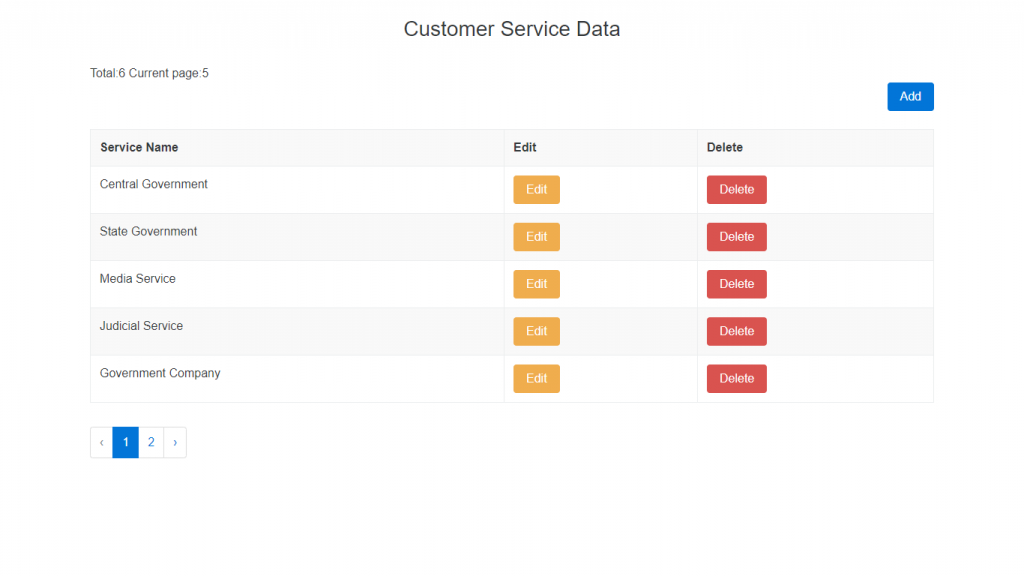Delete the Central Government service
The height and width of the screenshot is (576, 1024).
[x=736, y=190]
